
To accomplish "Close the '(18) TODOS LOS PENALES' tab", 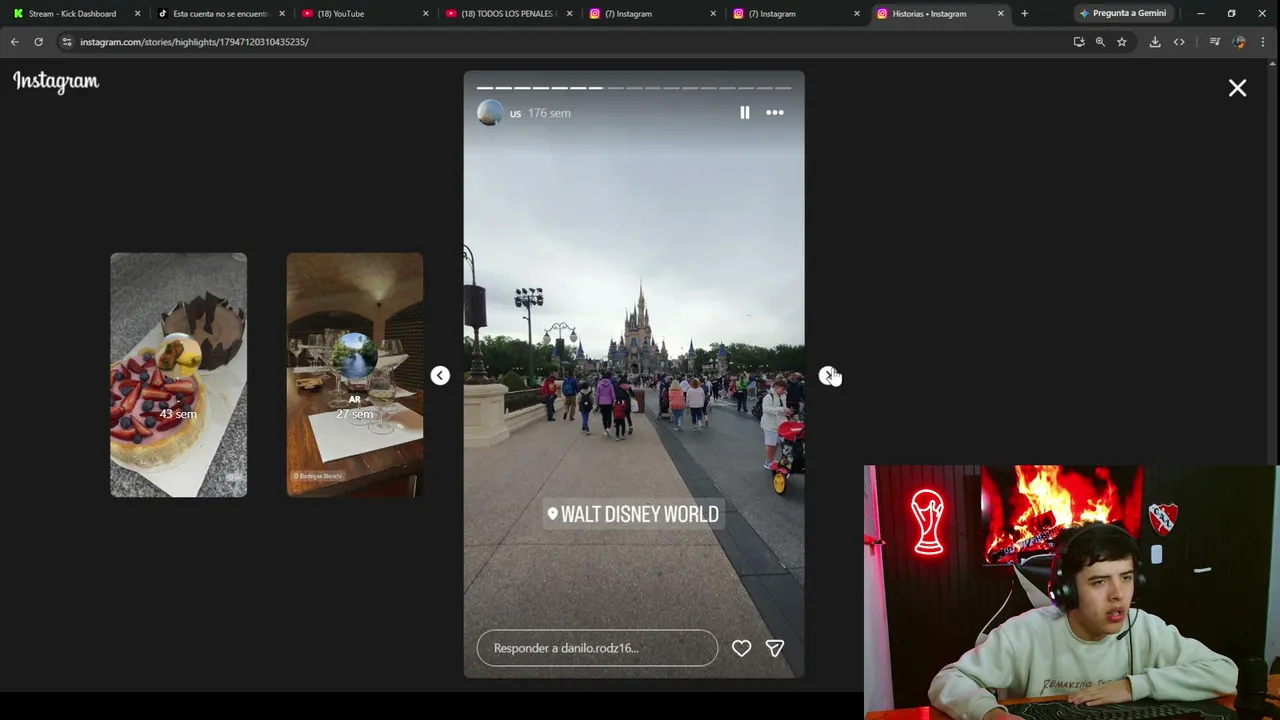I will click(x=570, y=14).
